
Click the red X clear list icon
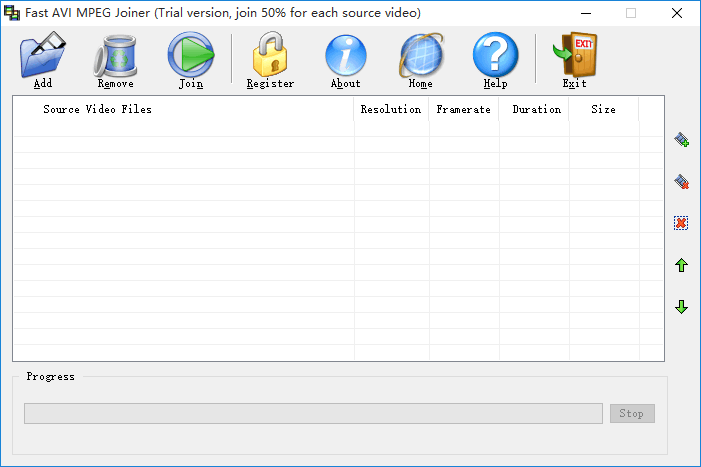[x=681, y=223]
